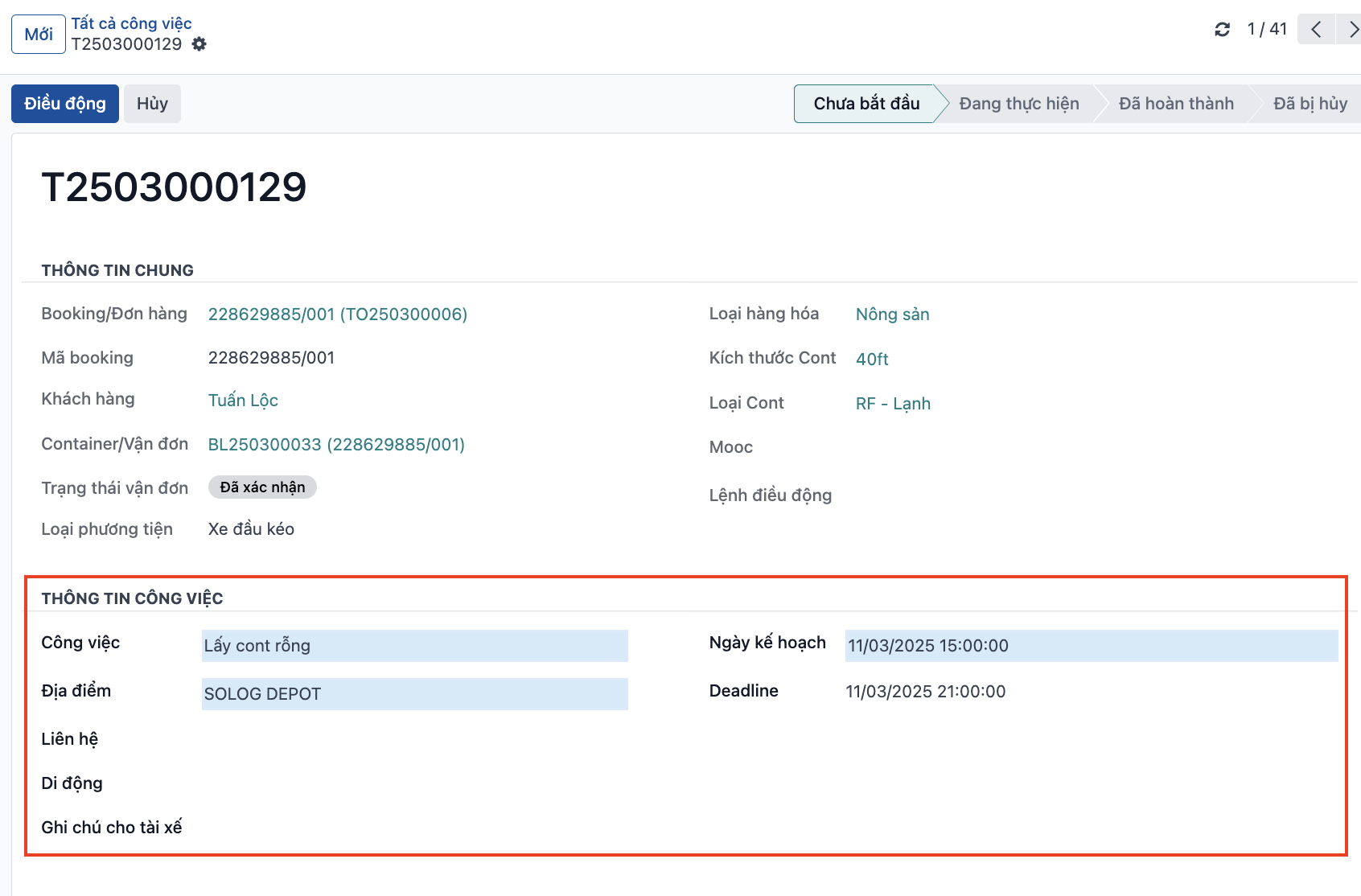1361x896 pixels.
Task: Select the Đang thực hiện status
Action: pyautogui.click(x=1019, y=104)
